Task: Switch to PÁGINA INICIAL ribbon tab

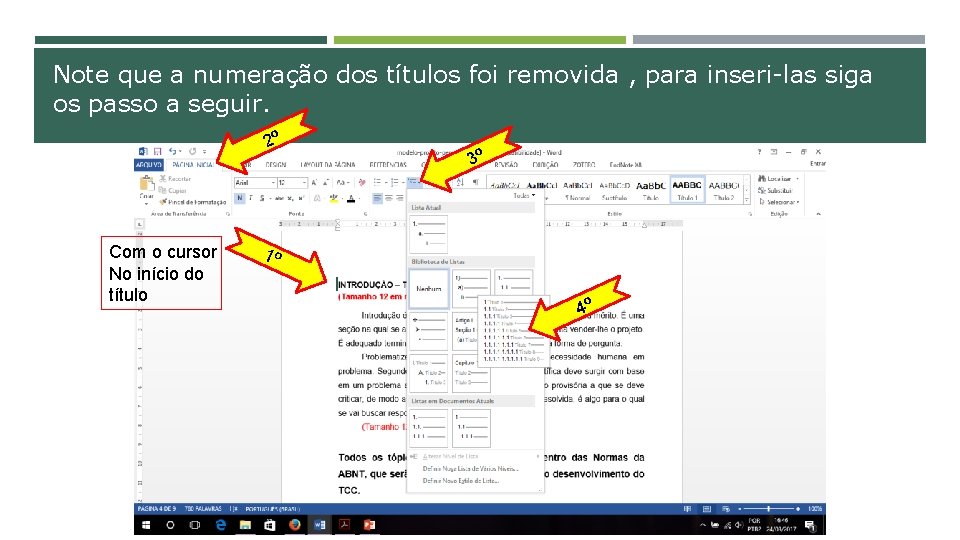Action: [193, 165]
